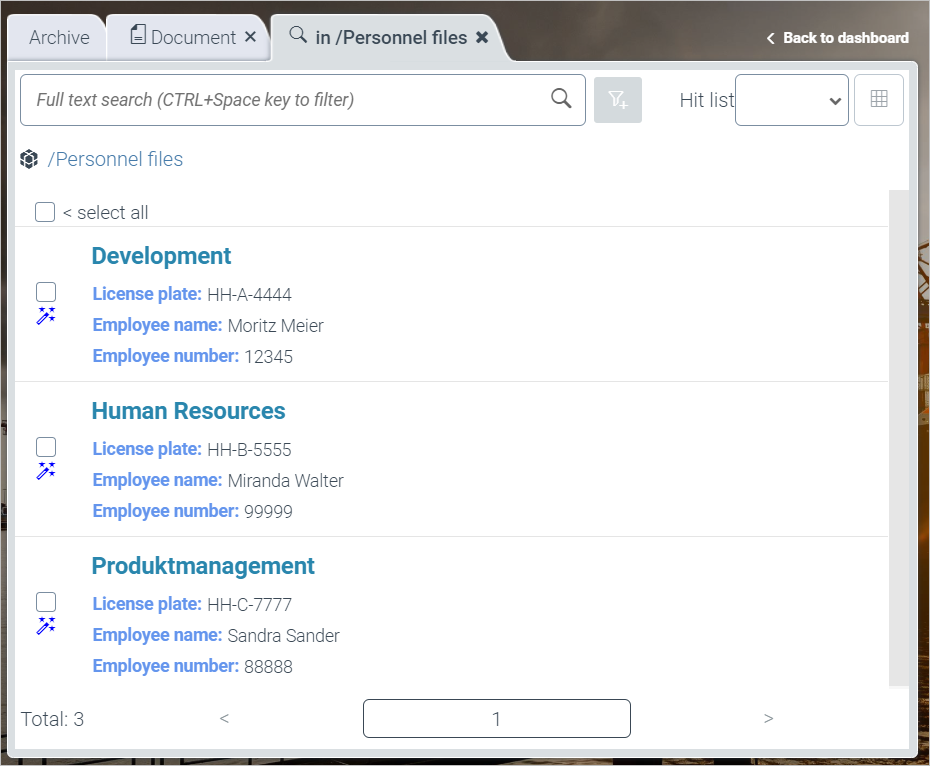
Task: Open the Hit list dropdown
Action: pos(791,100)
